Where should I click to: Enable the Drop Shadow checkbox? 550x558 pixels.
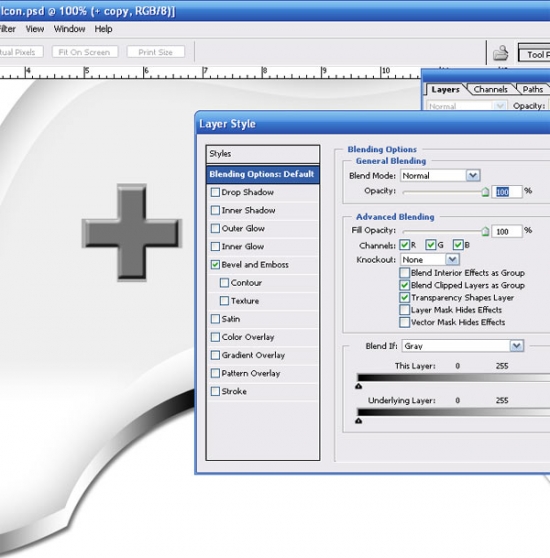(x=215, y=192)
